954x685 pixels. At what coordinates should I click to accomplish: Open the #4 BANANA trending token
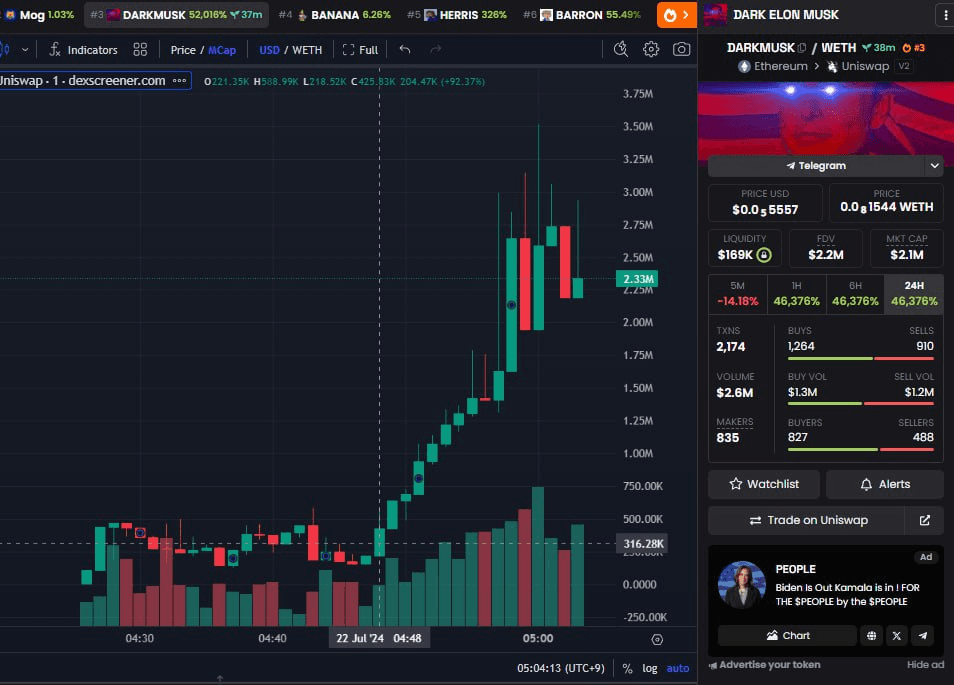(x=335, y=15)
